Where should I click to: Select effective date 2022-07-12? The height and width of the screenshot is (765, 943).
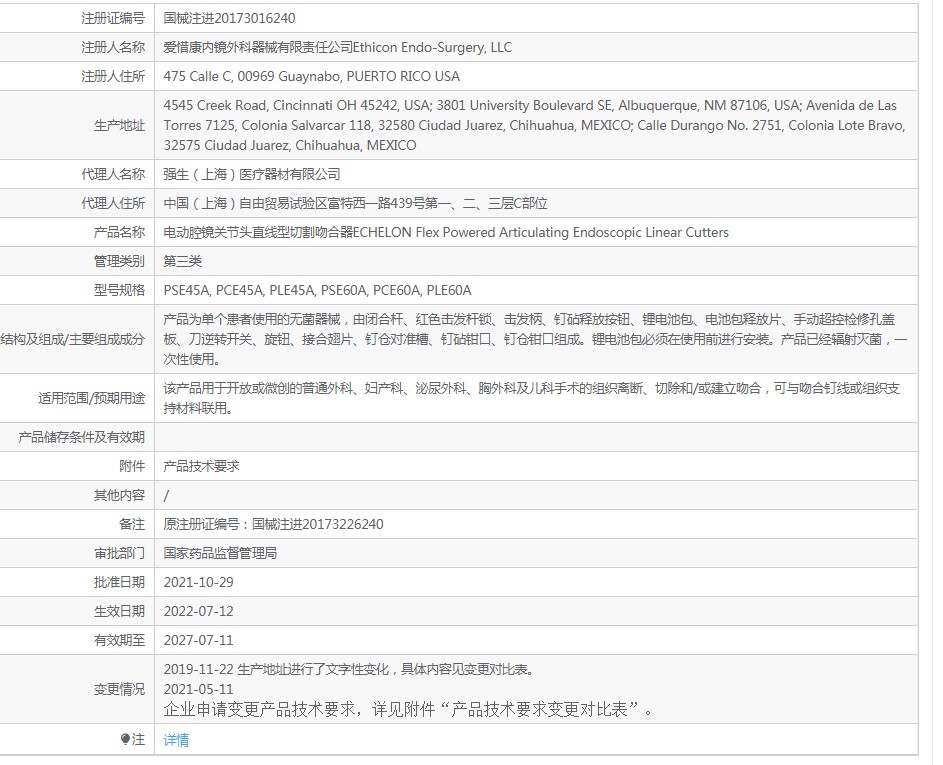click(198, 611)
